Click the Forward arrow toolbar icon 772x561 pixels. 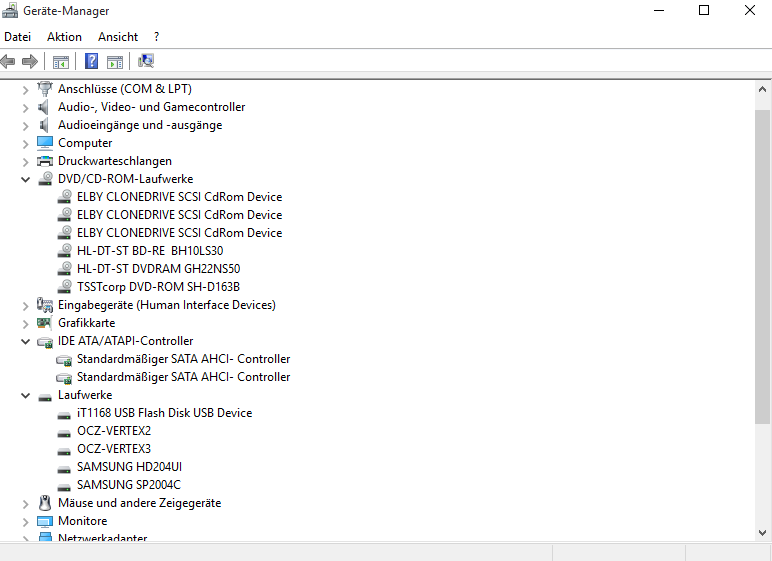click(x=30, y=62)
